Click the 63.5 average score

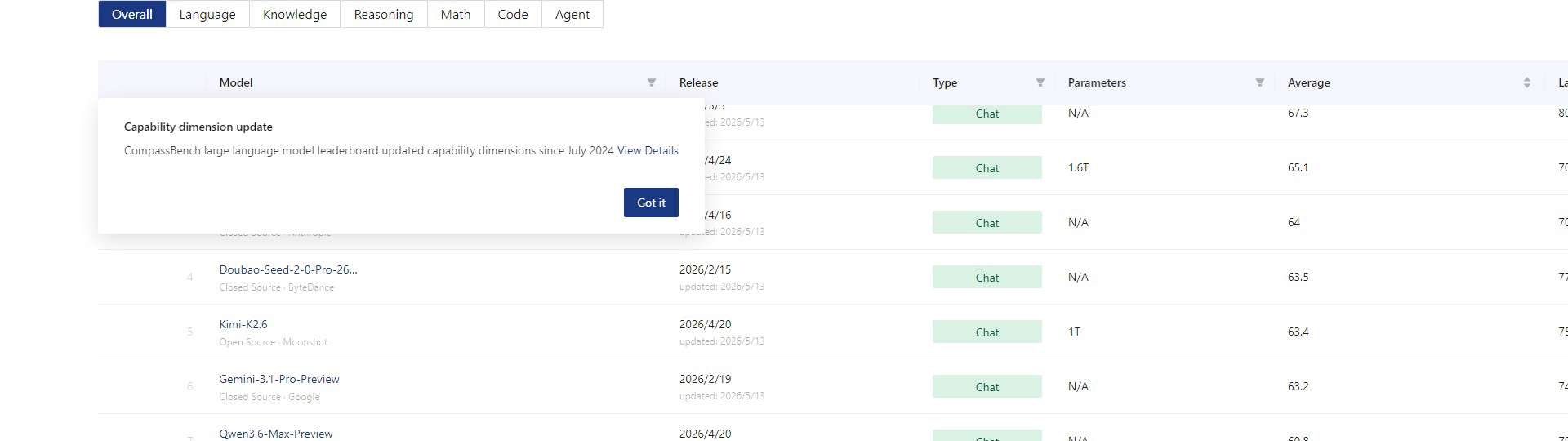pyautogui.click(x=1298, y=277)
